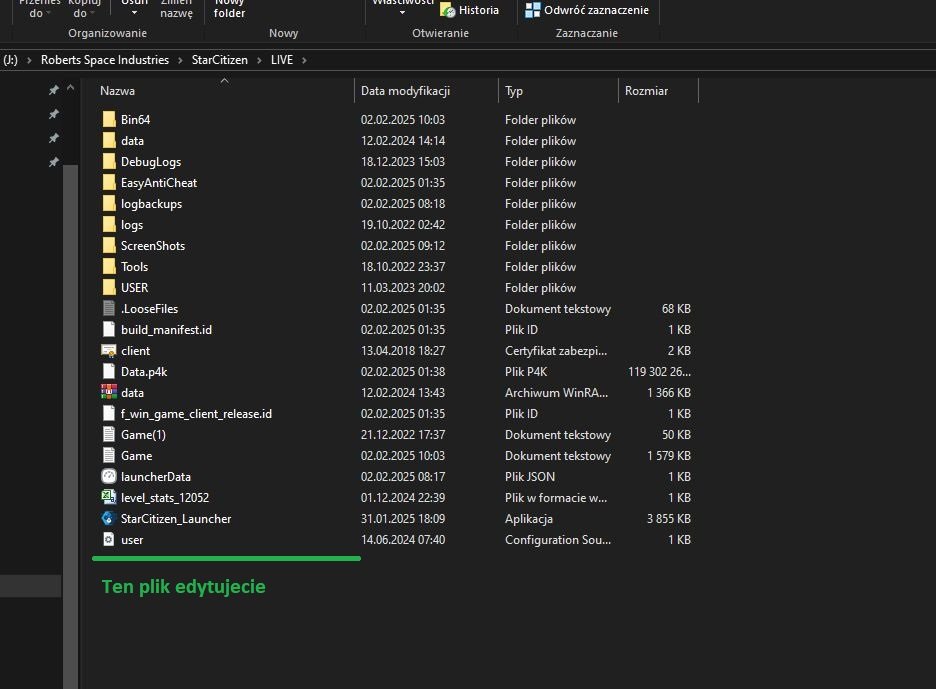Select the StarCitizen_Launcher file name
The width and height of the screenshot is (936, 689).
click(x=176, y=519)
